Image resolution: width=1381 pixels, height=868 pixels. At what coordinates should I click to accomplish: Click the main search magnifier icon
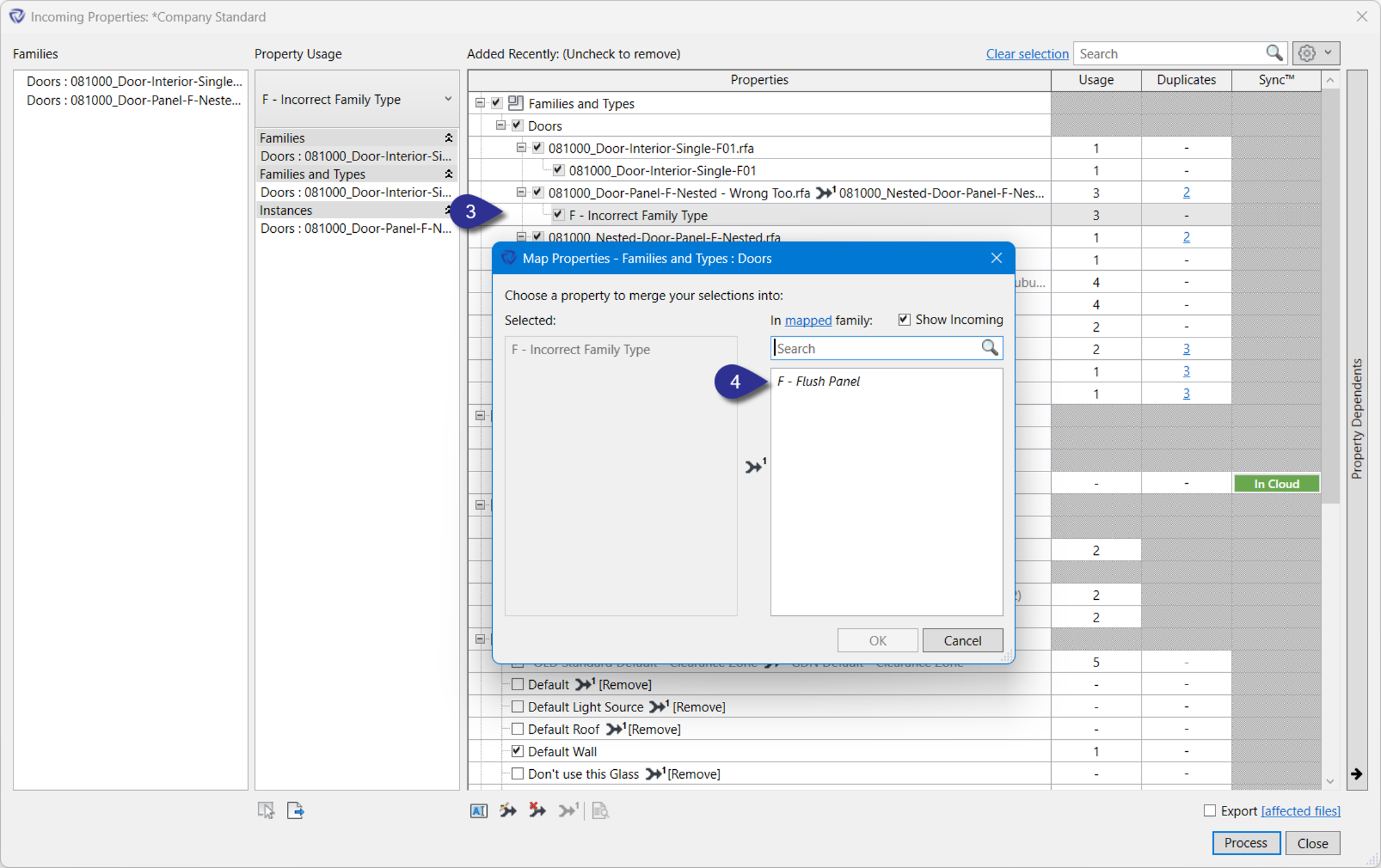1274,53
